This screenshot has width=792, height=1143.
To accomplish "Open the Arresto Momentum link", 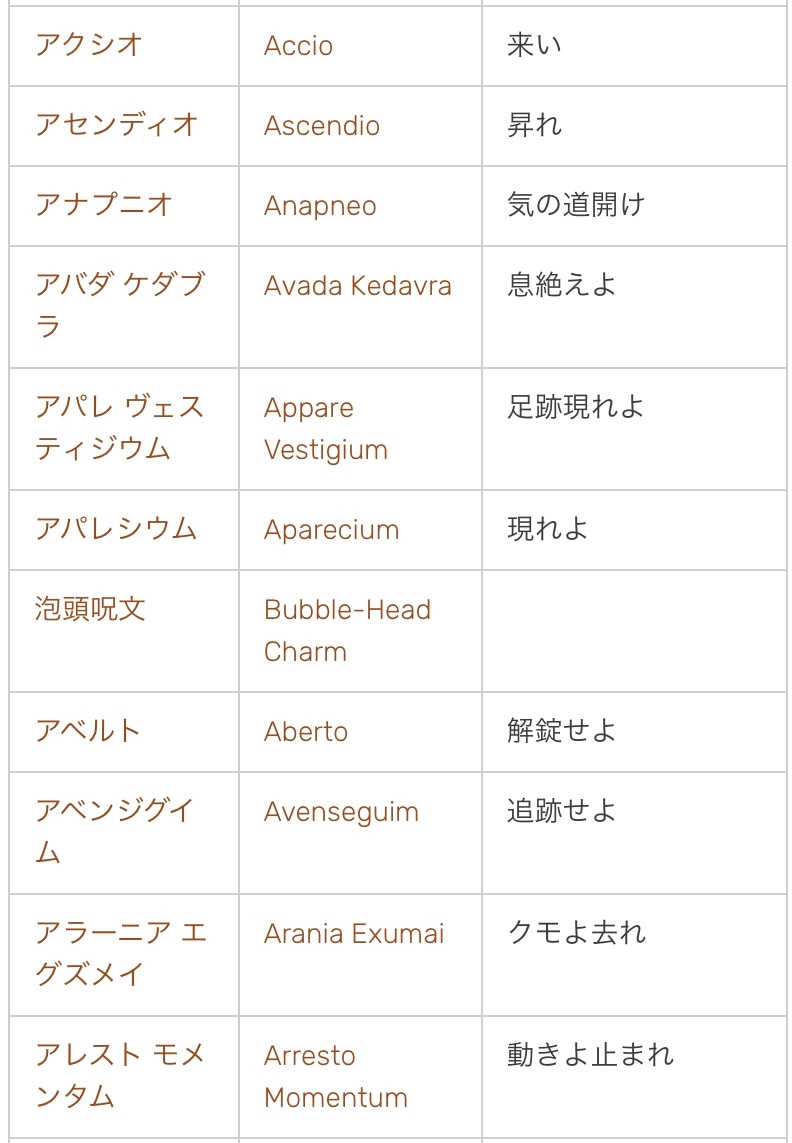I will 310,1056.
